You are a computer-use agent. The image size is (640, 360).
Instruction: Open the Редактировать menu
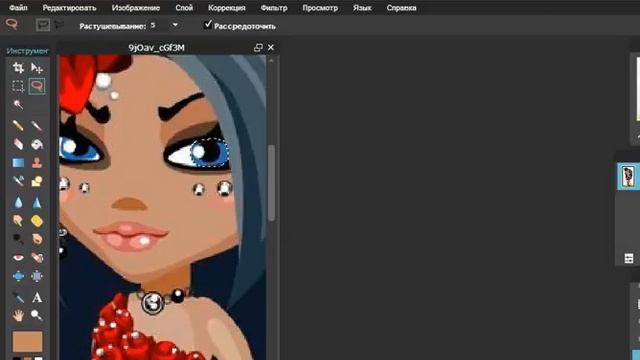pos(69,8)
